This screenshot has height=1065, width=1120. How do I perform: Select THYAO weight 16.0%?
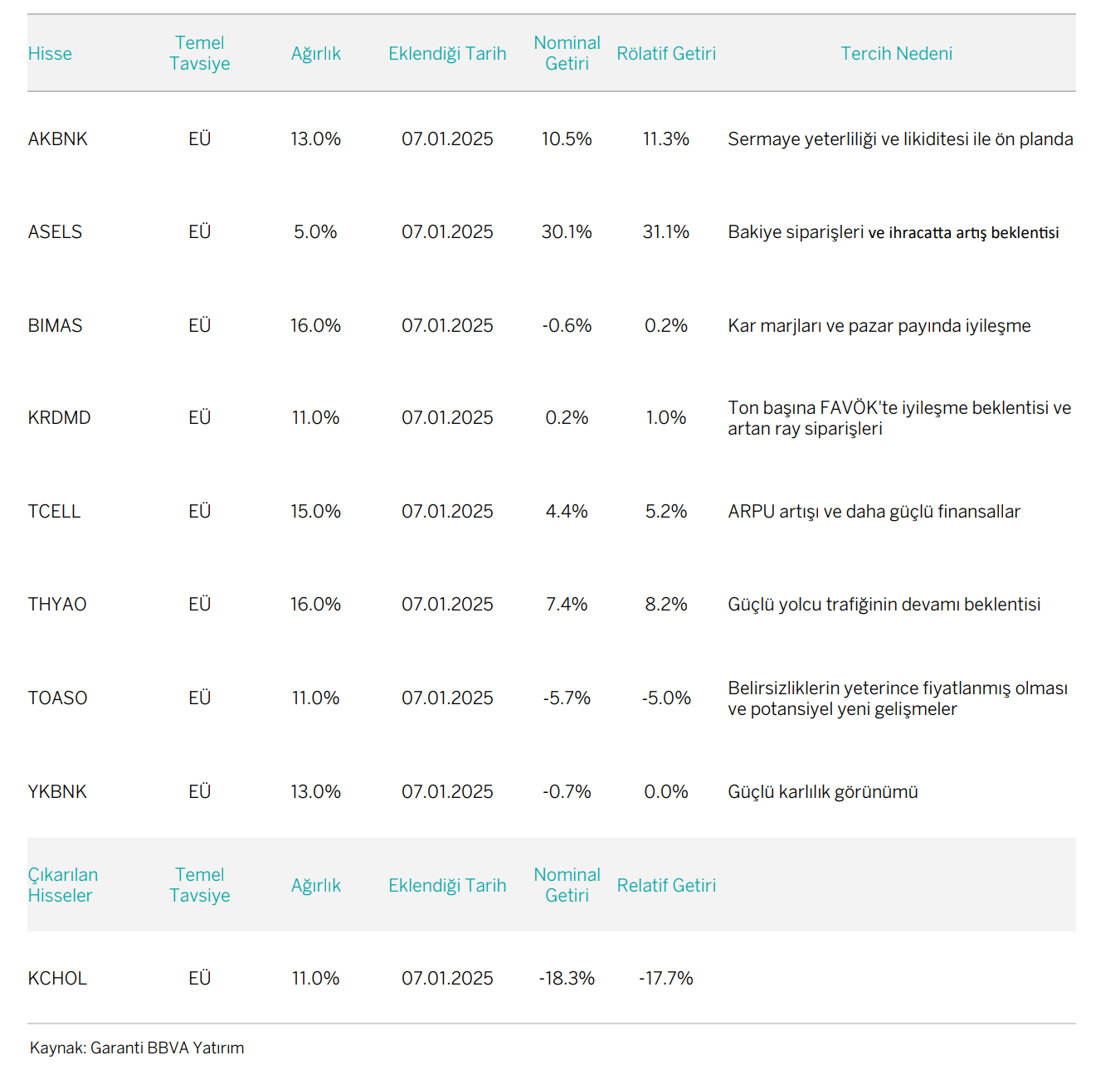(x=315, y=605)
